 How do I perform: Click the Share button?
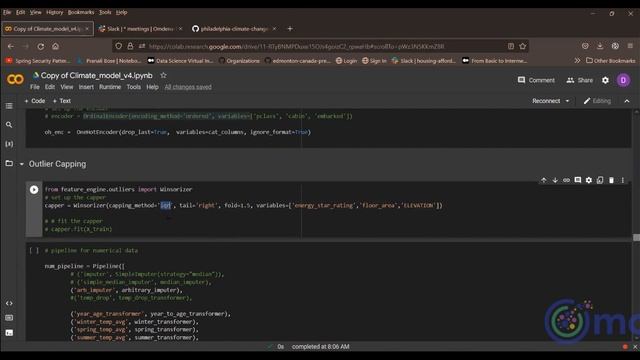pyautogui.click(x=580, y=80)
